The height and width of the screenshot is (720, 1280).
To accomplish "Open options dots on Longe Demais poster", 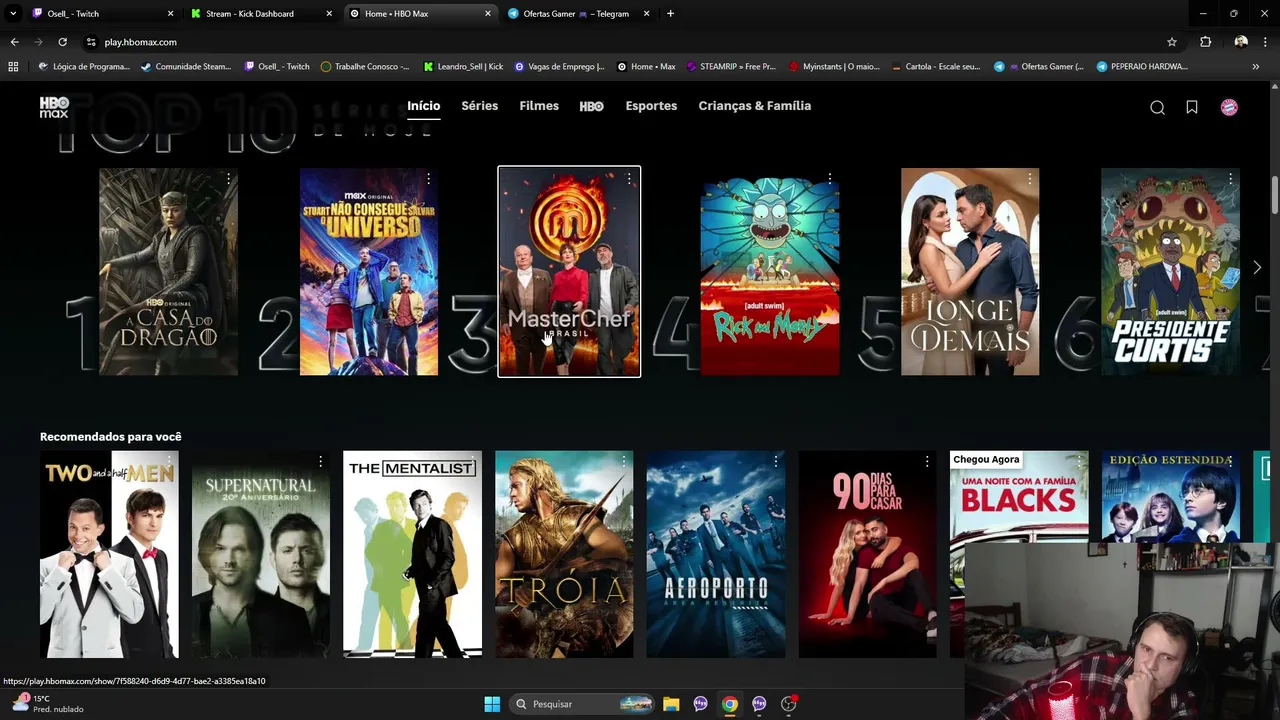I will [x=1029, y=178].
